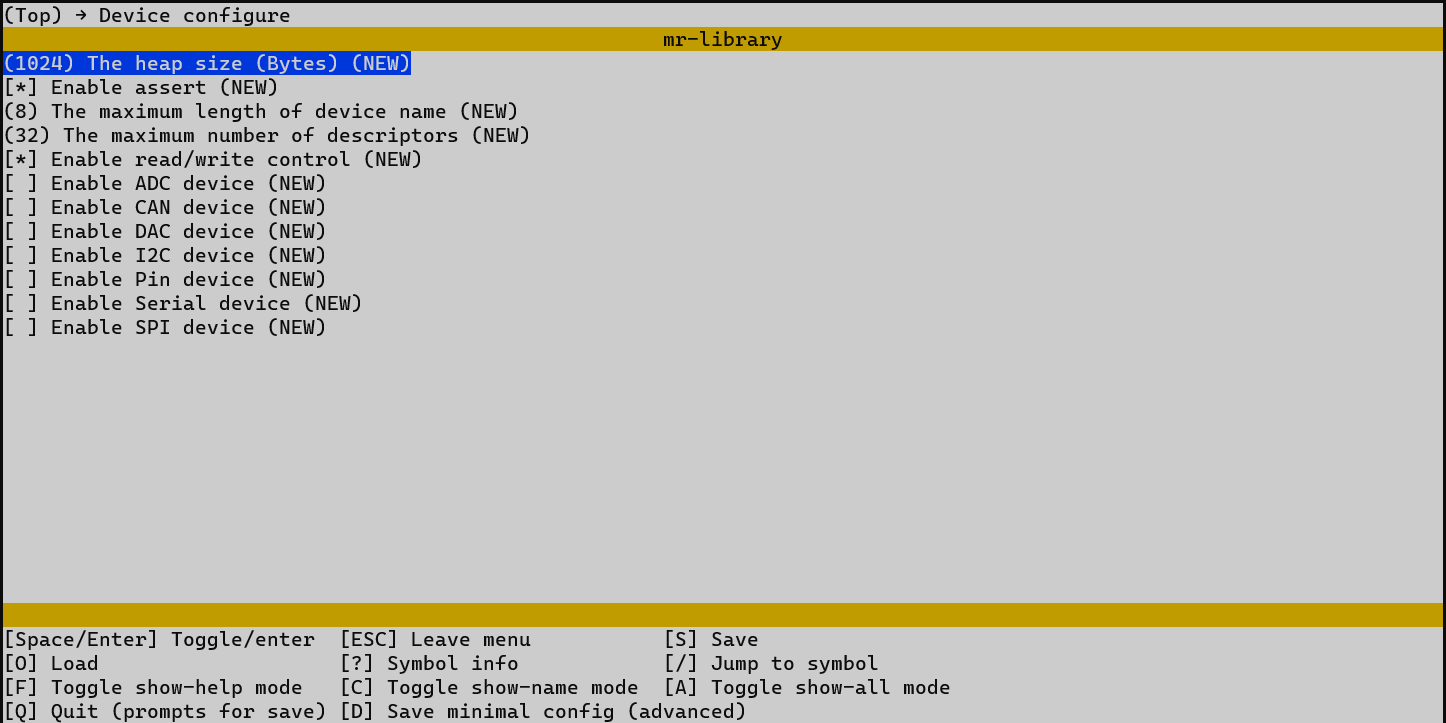Click the [O] Load shortcut hint
This screenshot has width=1446, height=723.
[x=51, y=664]
